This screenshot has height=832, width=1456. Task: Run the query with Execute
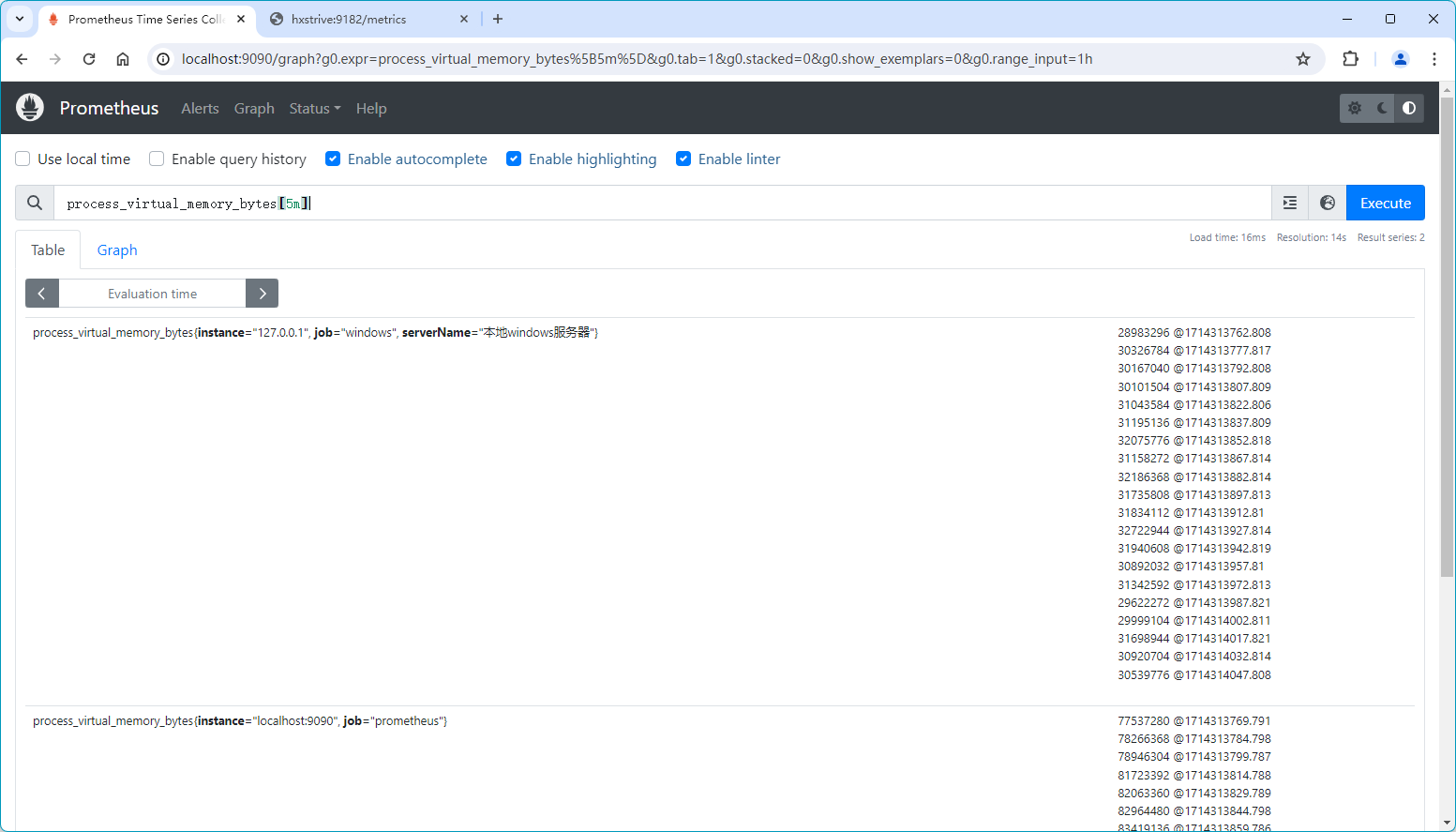1386,203
